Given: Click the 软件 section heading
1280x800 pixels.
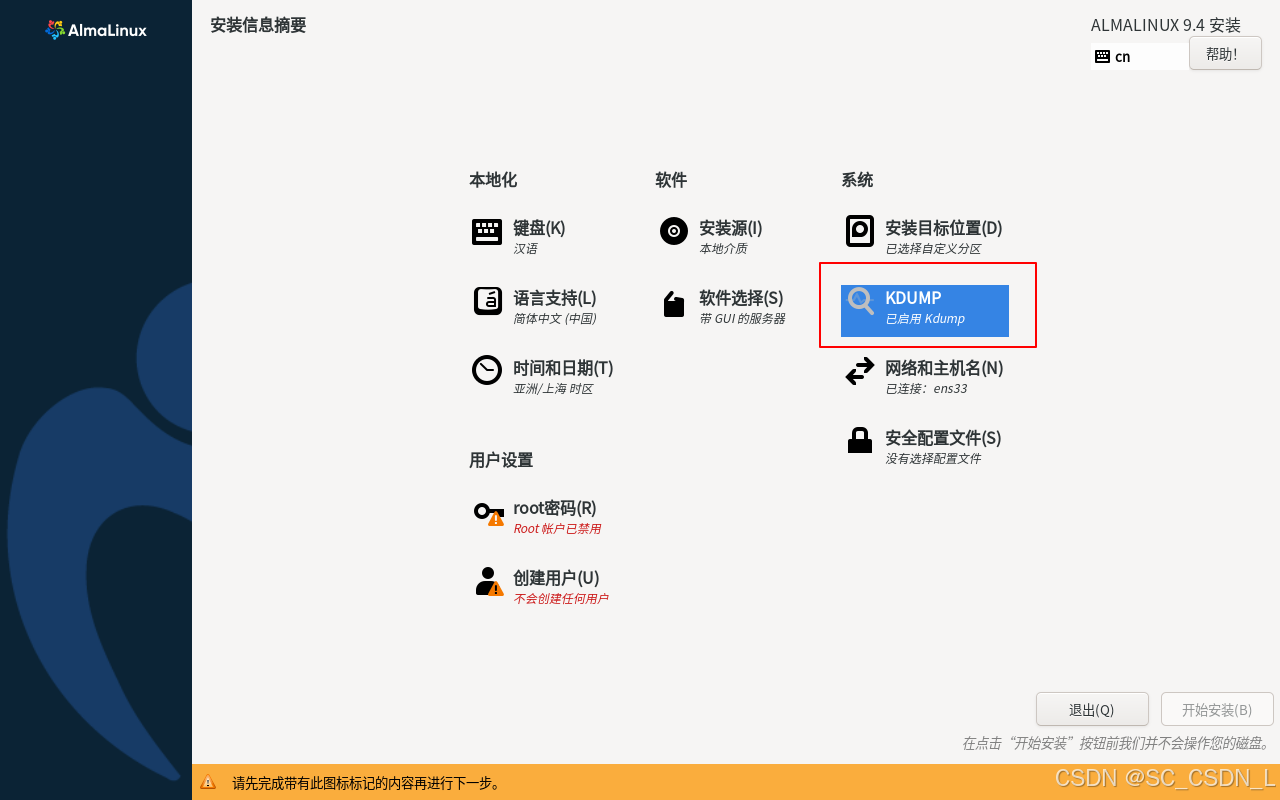Looking at the screenshot, I should (671, 180).
